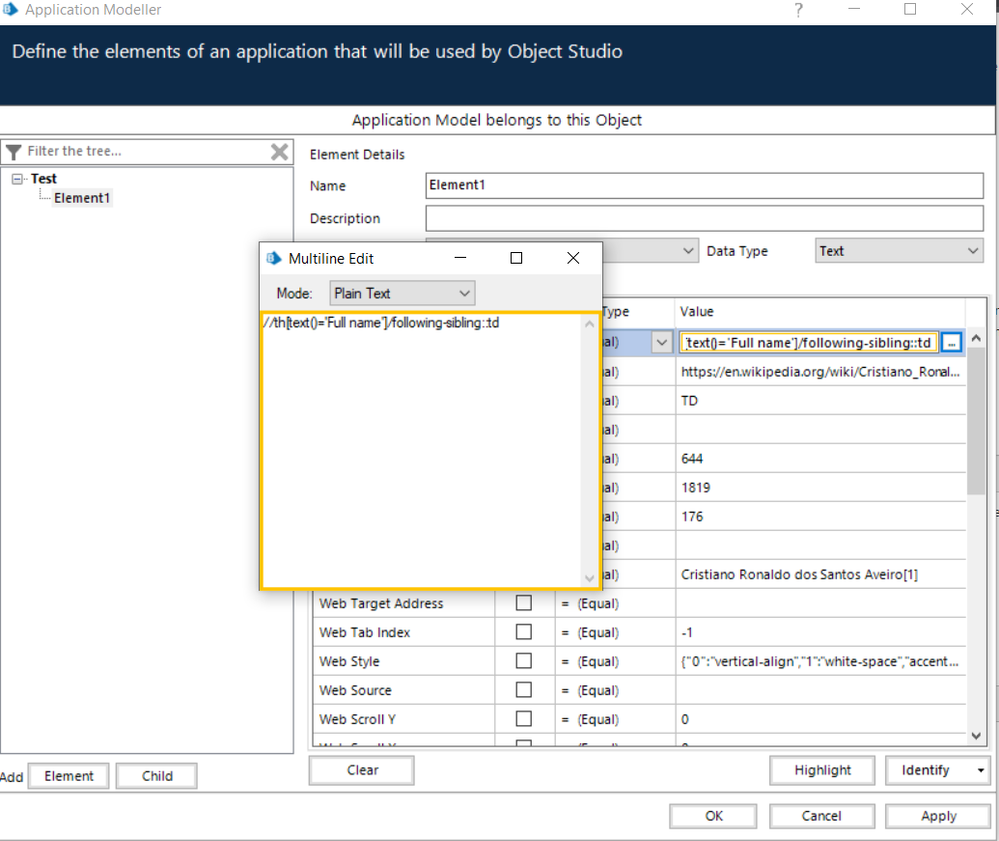This screenshot has width=999, height=841.
Task: Open the Data Type dropdown
Action: coord(899,251)
